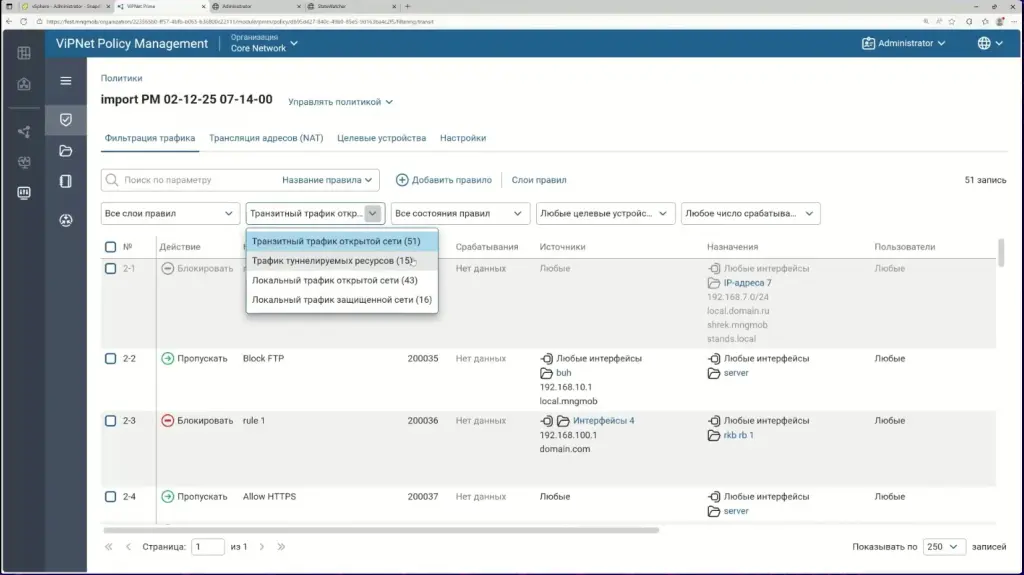Expand the Administrator account menu
The height and width of the screenshot is (575, 1024).
[x=903, y=43]
